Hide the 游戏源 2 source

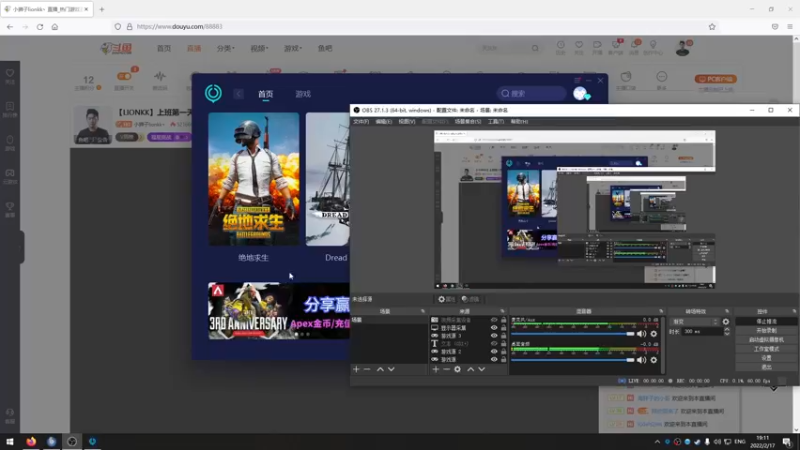tap(494, 352)
